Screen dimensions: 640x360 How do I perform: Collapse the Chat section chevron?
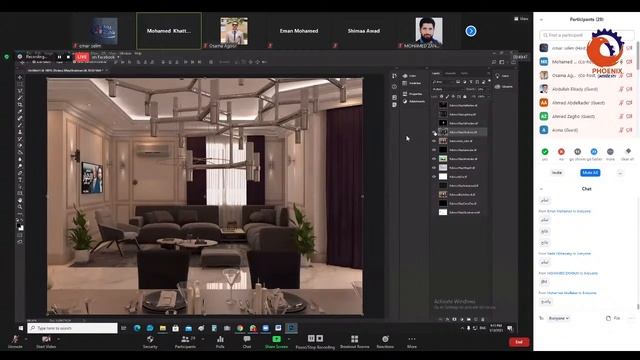[x=541, y=189]
